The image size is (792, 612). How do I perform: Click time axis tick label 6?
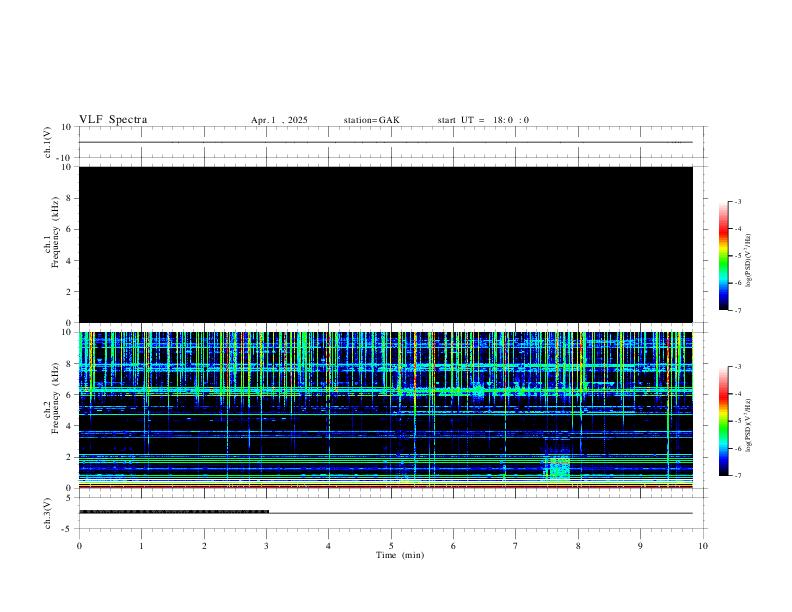(x=453, y=546)
